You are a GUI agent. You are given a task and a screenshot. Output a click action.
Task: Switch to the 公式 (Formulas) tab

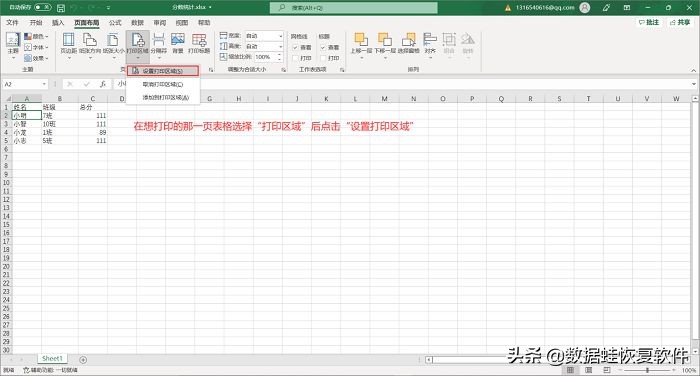[x=115, y=22]
